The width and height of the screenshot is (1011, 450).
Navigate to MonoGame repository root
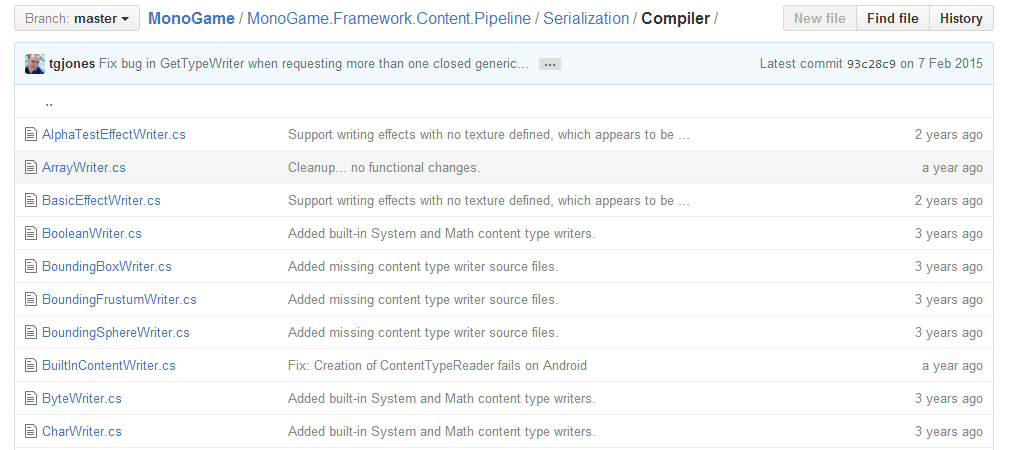(x=193, y=18)
